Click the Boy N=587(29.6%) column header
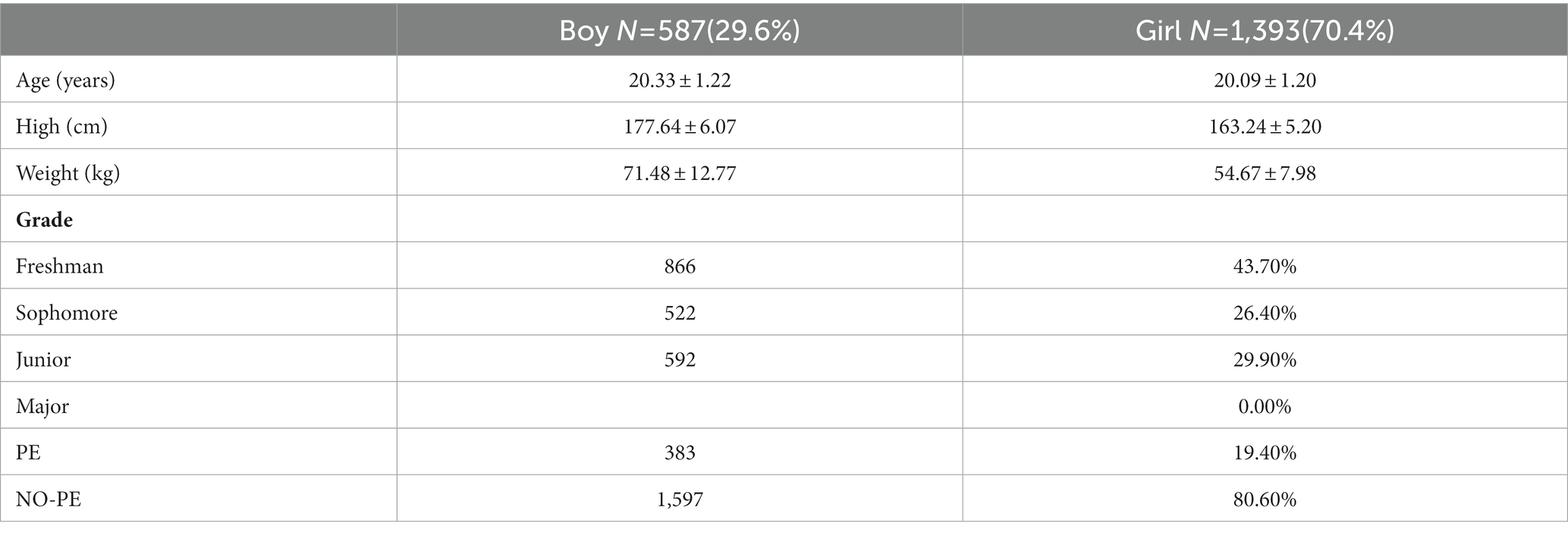1568x533 pixels. pyautogui.click(x=679, y=30)
